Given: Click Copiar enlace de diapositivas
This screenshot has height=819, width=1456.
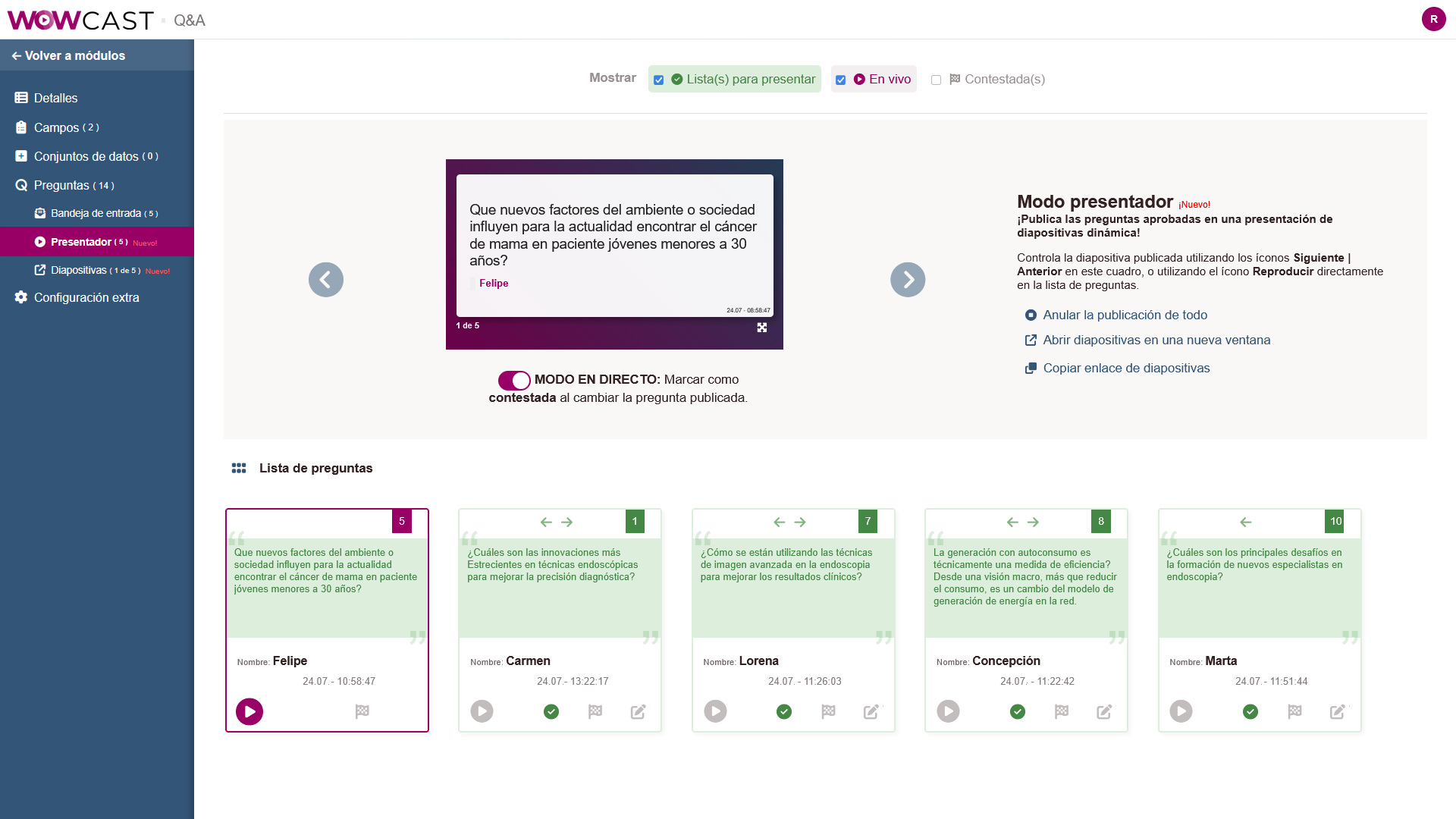Looking at the screenshot, I should 1118,368.
